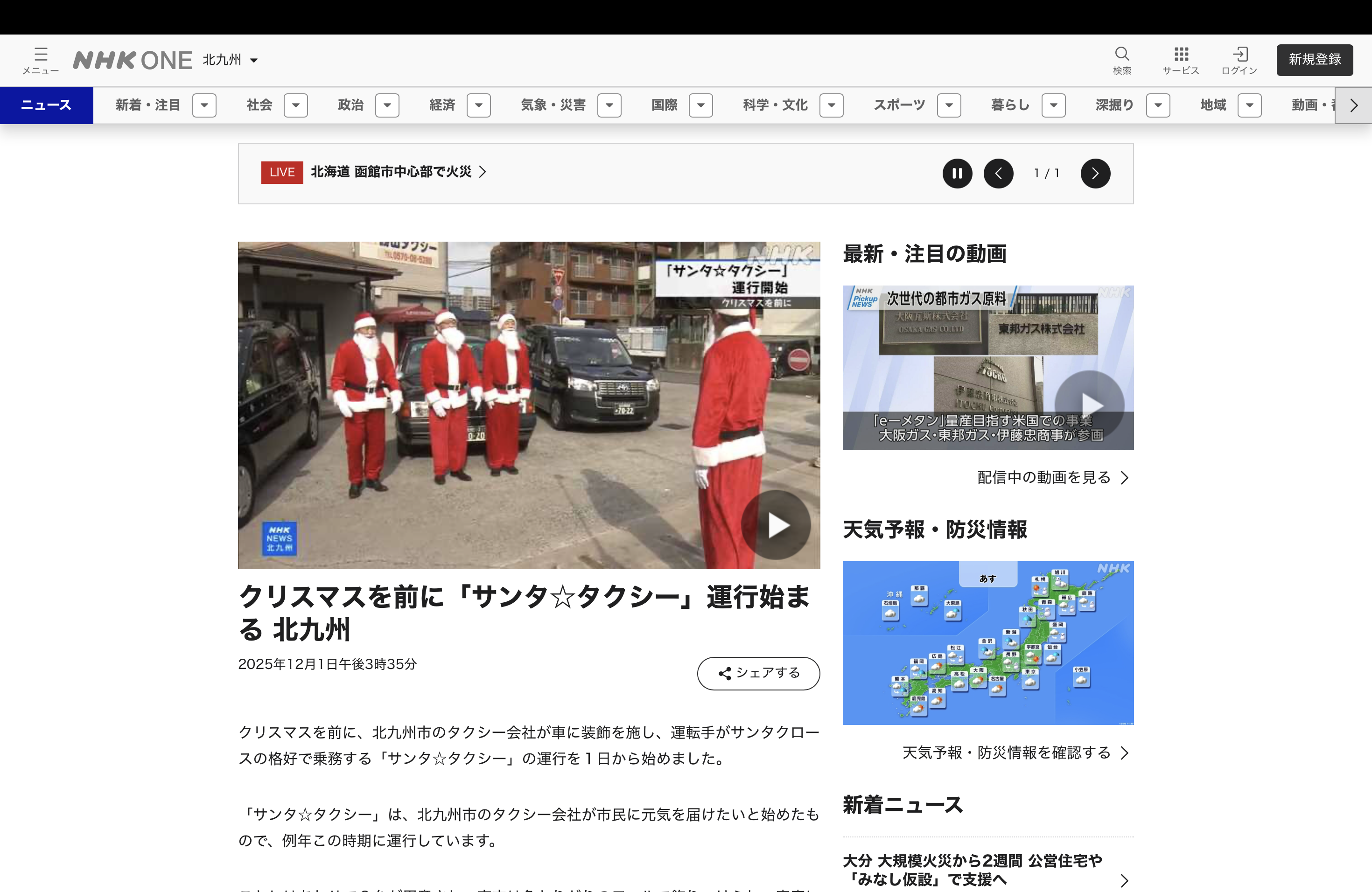1372x892 pixels.
Task: Click the 新規登録 button
Action: pos(1314,60)
